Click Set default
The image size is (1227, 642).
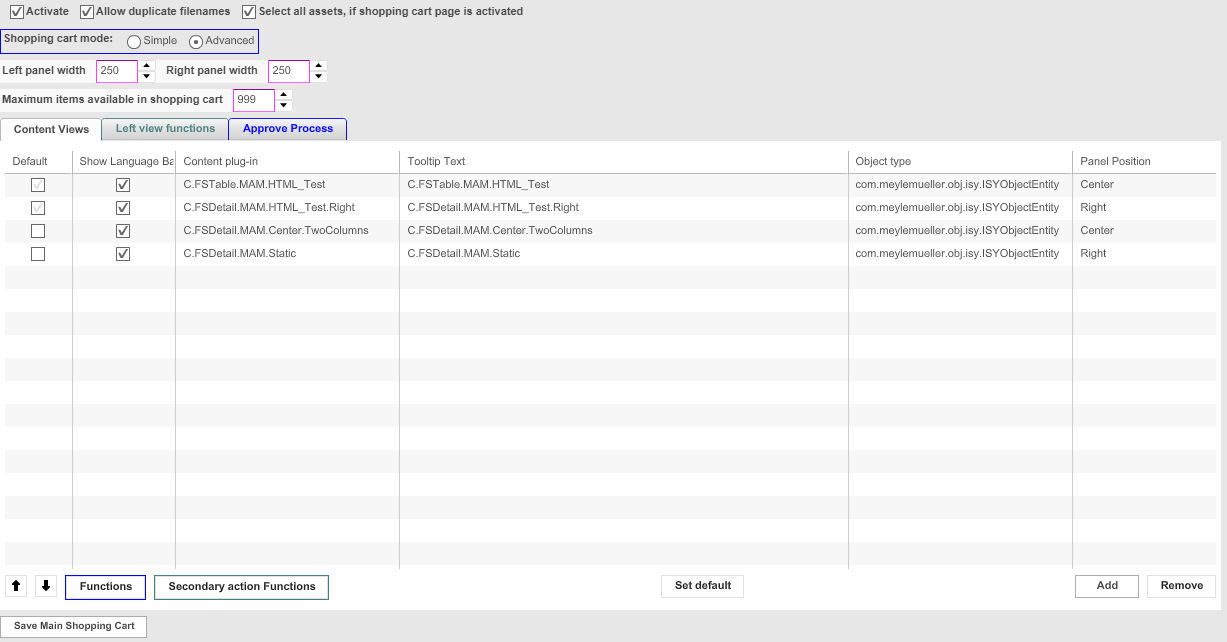point(702,585)
